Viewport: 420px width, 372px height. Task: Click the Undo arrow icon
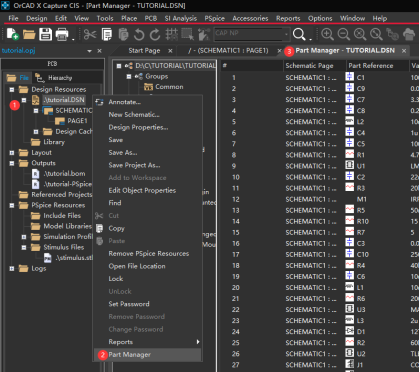(x=139, y=34)
